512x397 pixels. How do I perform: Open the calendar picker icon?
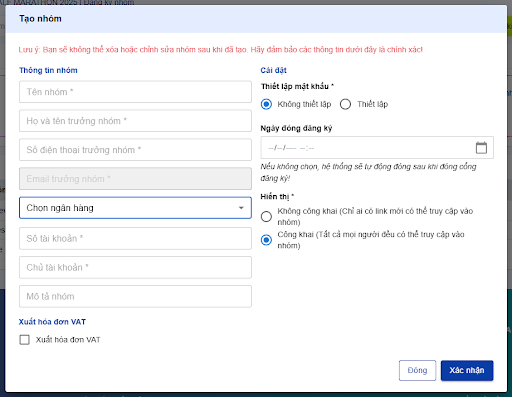(481, 148)
